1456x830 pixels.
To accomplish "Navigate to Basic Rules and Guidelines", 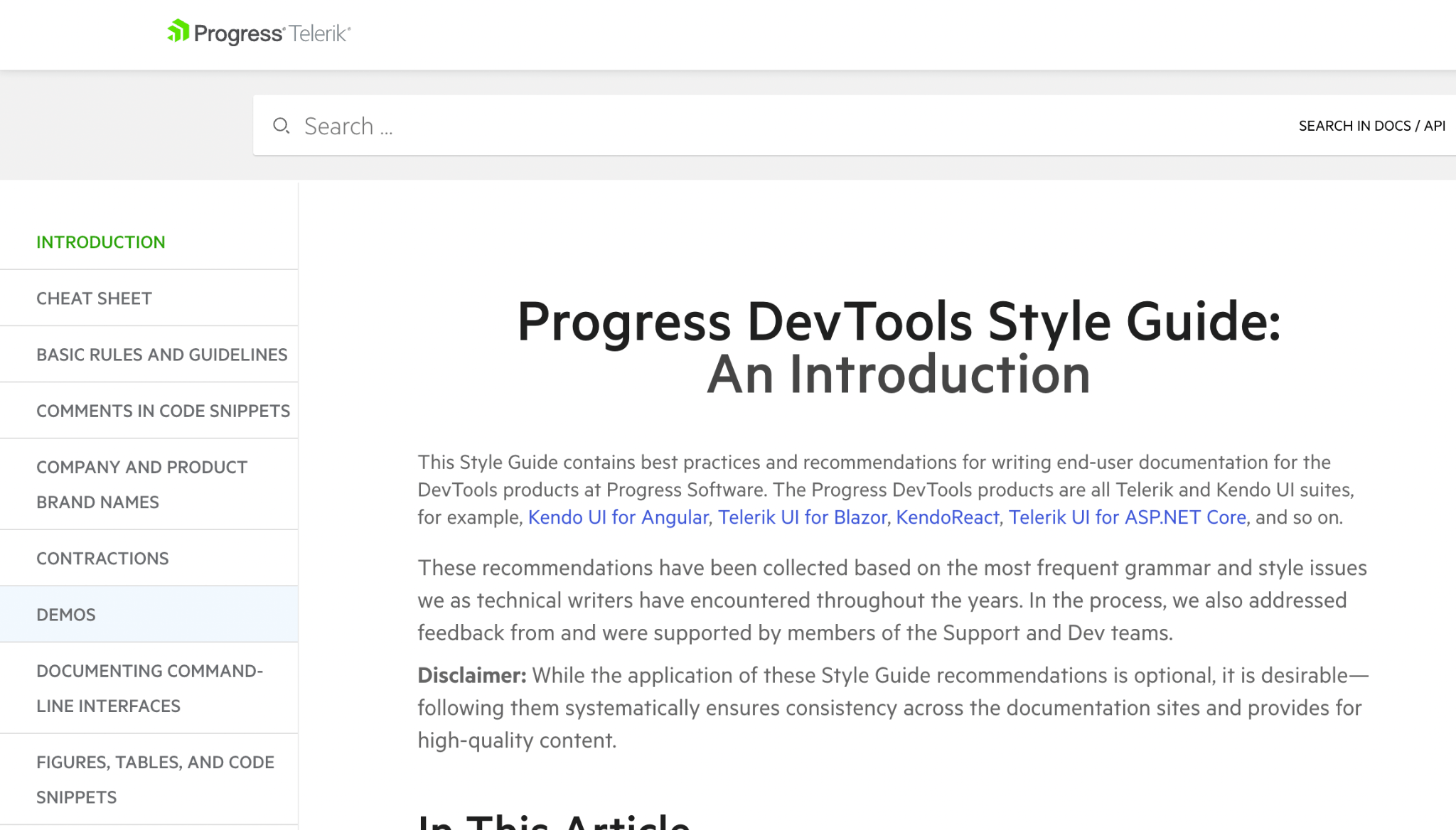I will click(x=162, y=354).
